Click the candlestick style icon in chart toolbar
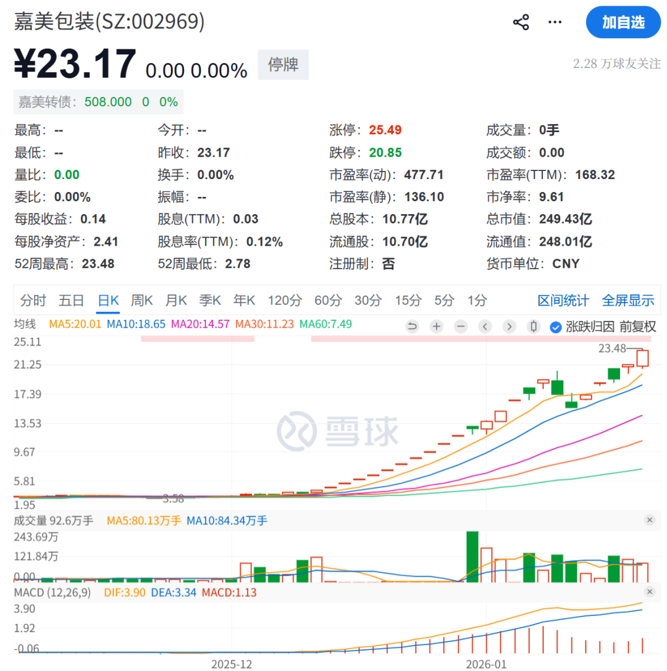The height and width of the screenshot is (671, 667). (534, 325)
